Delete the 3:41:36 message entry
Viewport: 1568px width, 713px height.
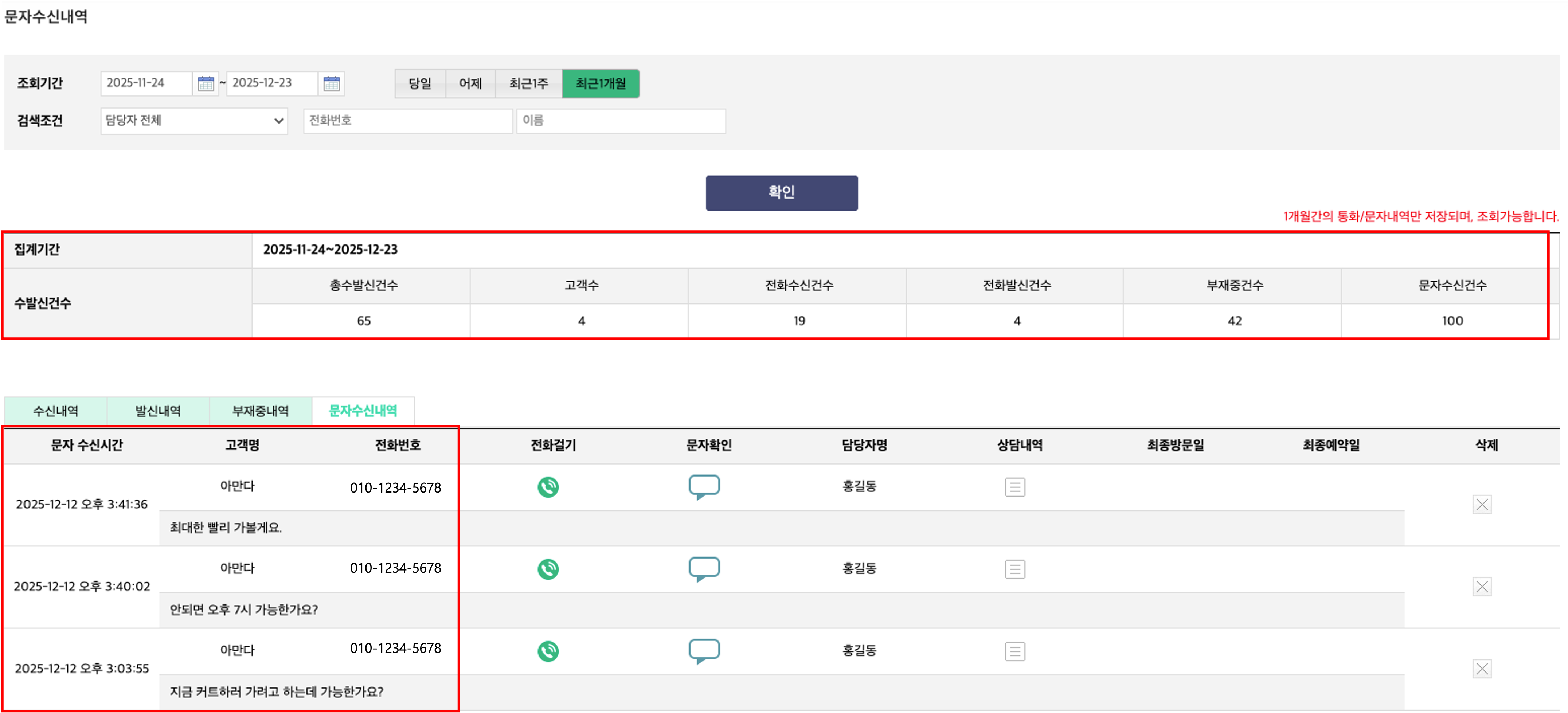tap(1482, 504)
